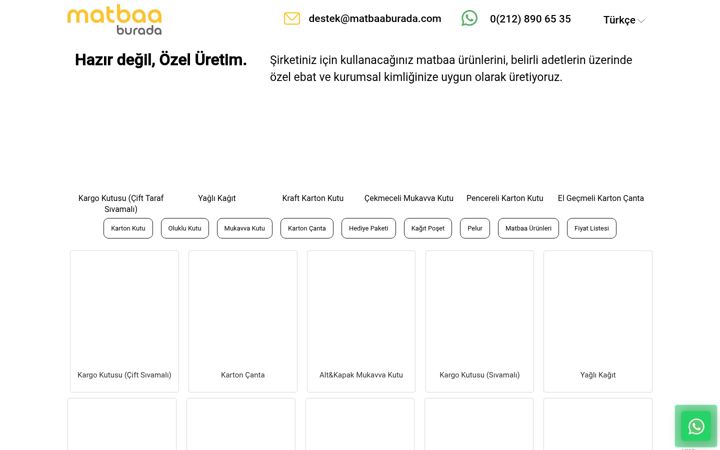This screenshot has width=720, height=450.
Task: Click the destek@matbaaburada.com email link
Action: (375, 19)
